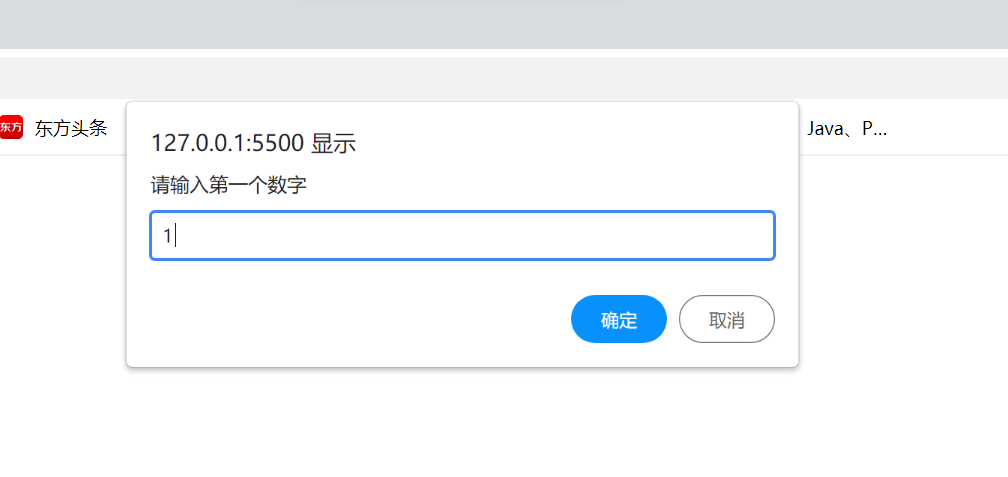
Task: Click the 127.0.0.1:5500 origin text
Action: pyautogui.click(x=227, y=144)
